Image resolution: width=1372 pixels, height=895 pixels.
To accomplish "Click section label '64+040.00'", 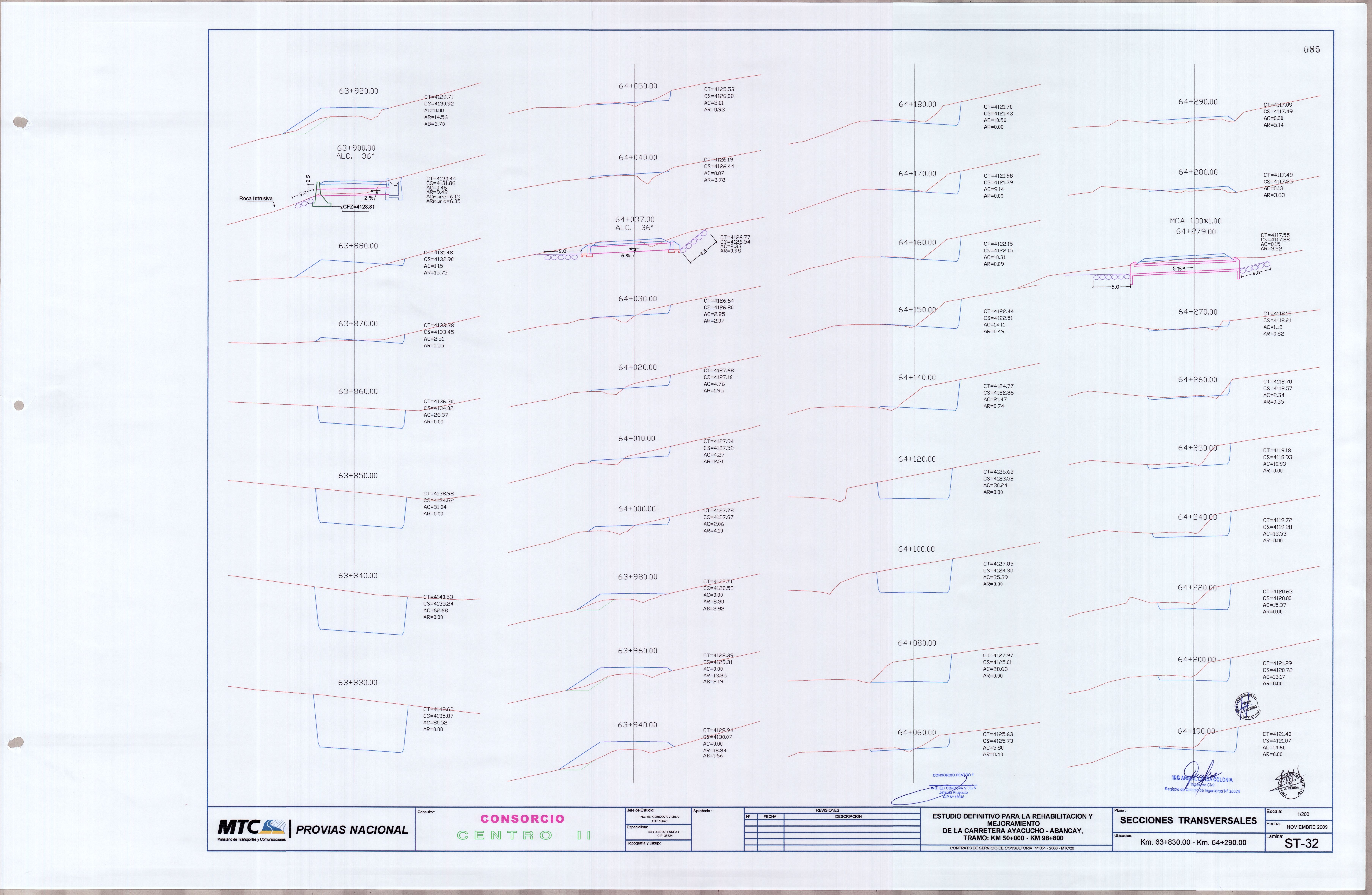I will click(x=638, y=157).
